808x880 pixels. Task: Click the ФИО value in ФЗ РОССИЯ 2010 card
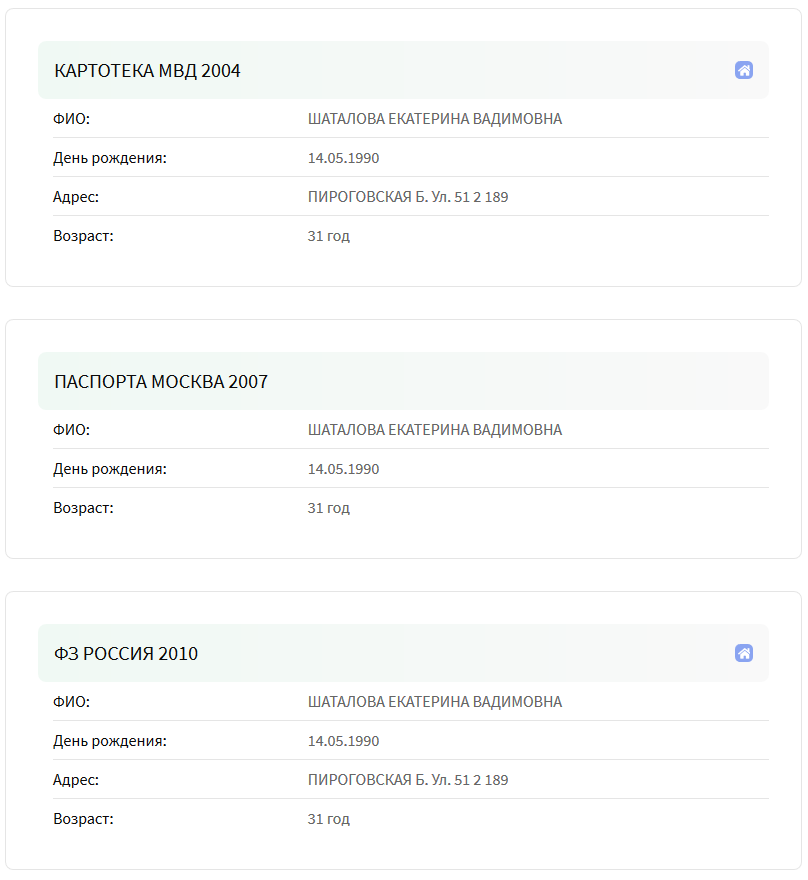(x=435, y=702)
